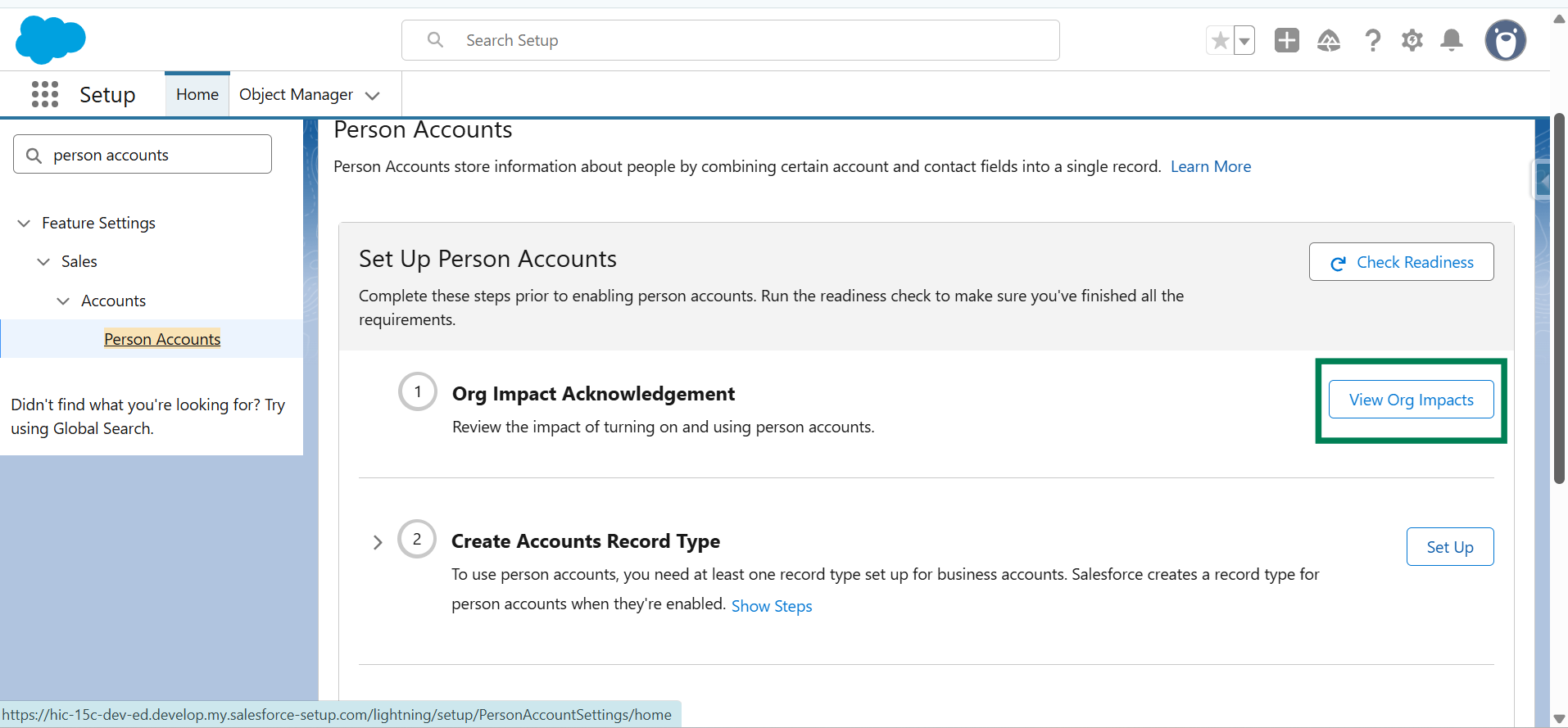
Task: Open the App Launcher grid icon
Action: 45,94
